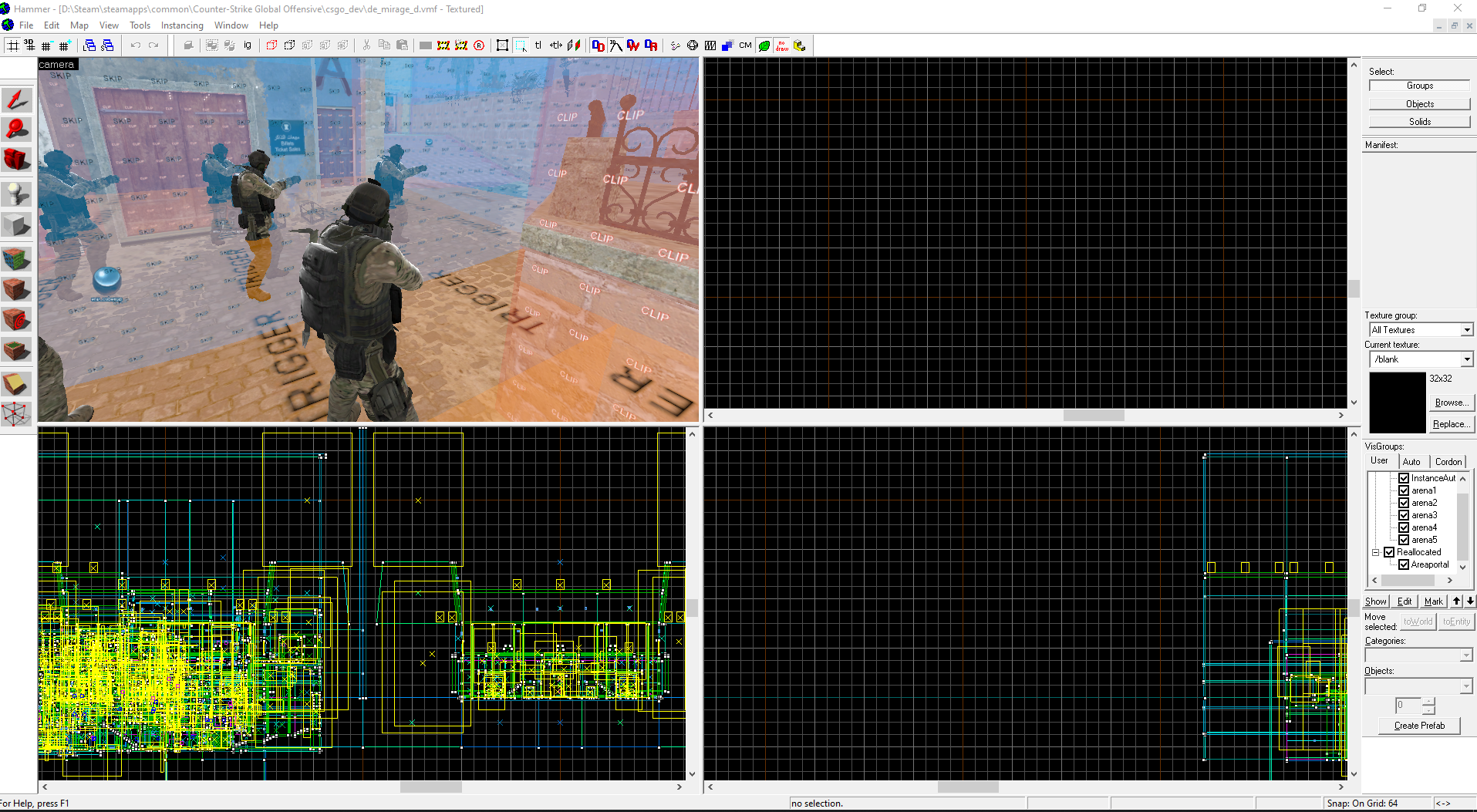The height and width of the screenshot is (812, 1477).
Task: Uncheck the arena2 visgroup checkbox
Action: [1404, 503]
